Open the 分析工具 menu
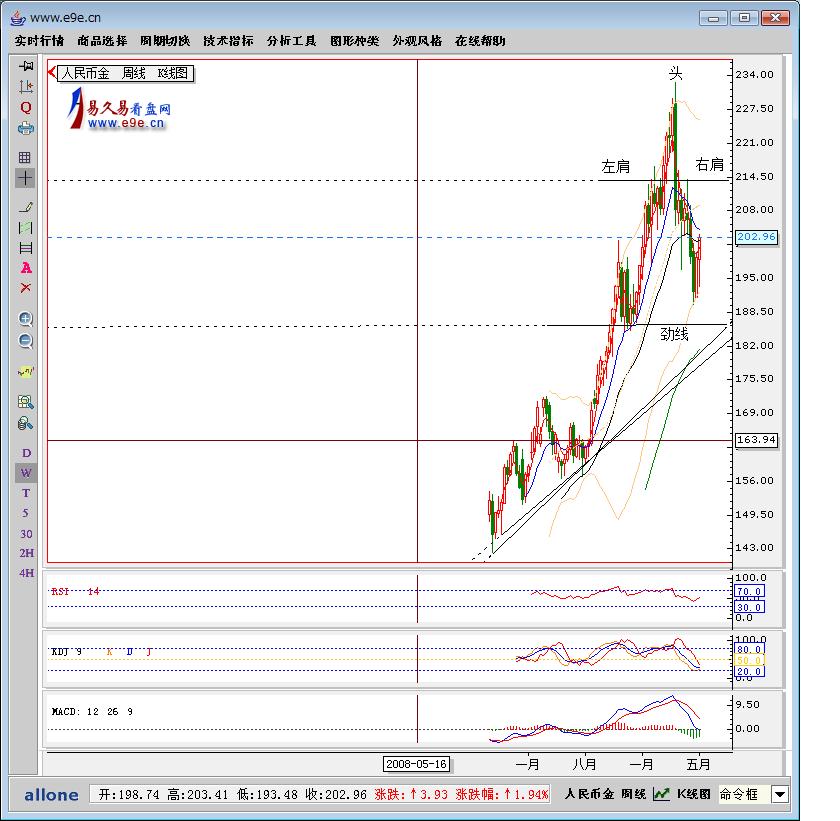Viewport: 840px width, 821px height. [x=291, y=41]
